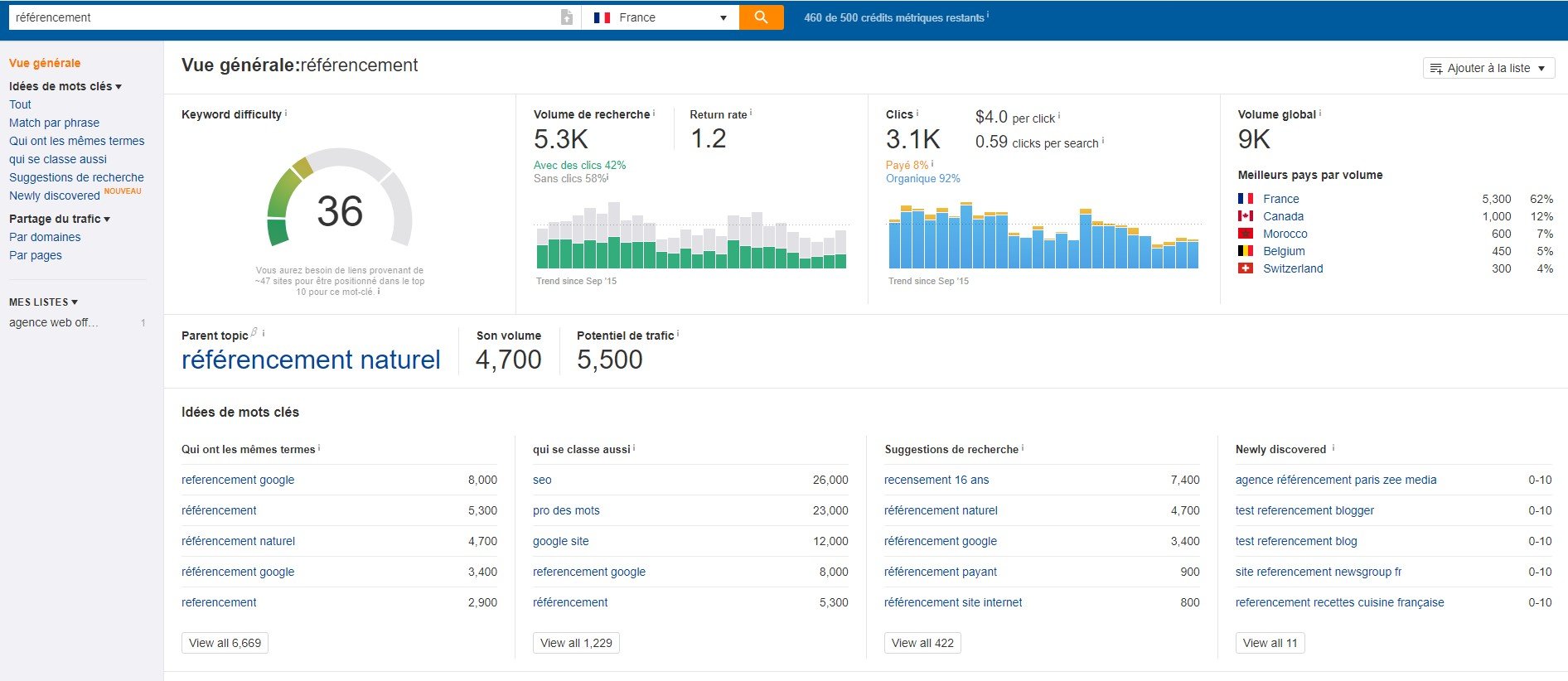
Task: Click View all 6,669 button
Action: pyautogui.click(x=225, y=643)
